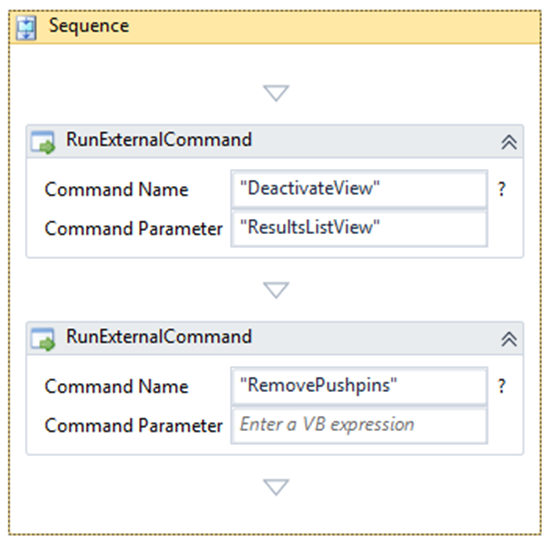
Task: Select the Sequence header title
Action: point(89,26)
